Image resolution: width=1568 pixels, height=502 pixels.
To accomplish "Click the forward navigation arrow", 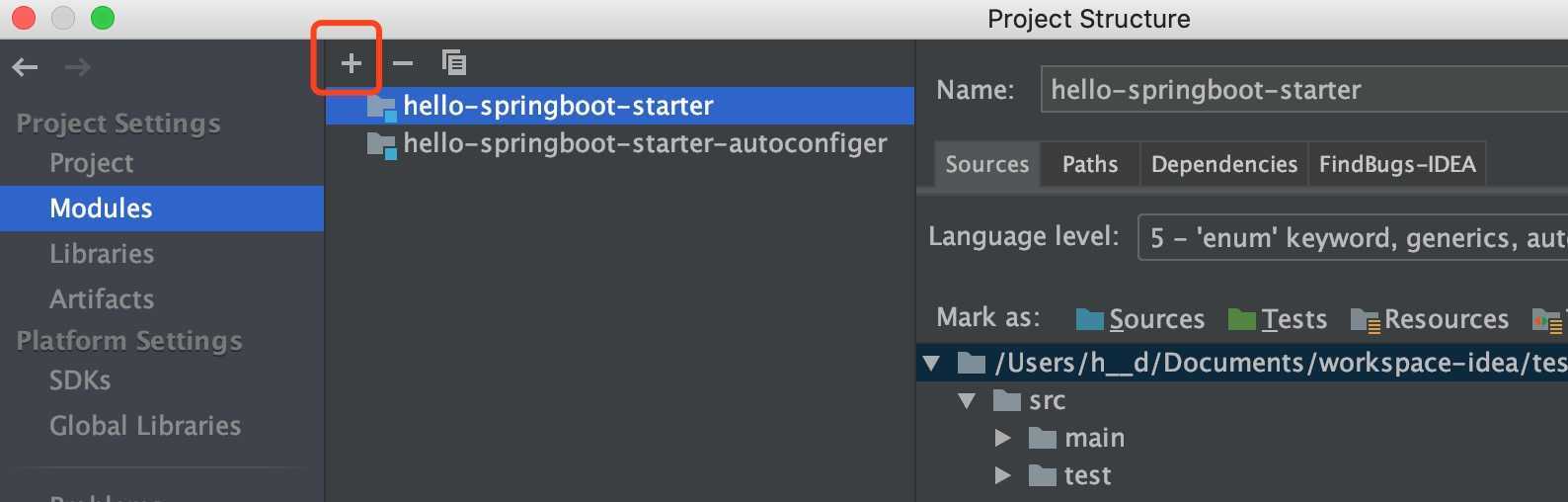I will 77,67.
